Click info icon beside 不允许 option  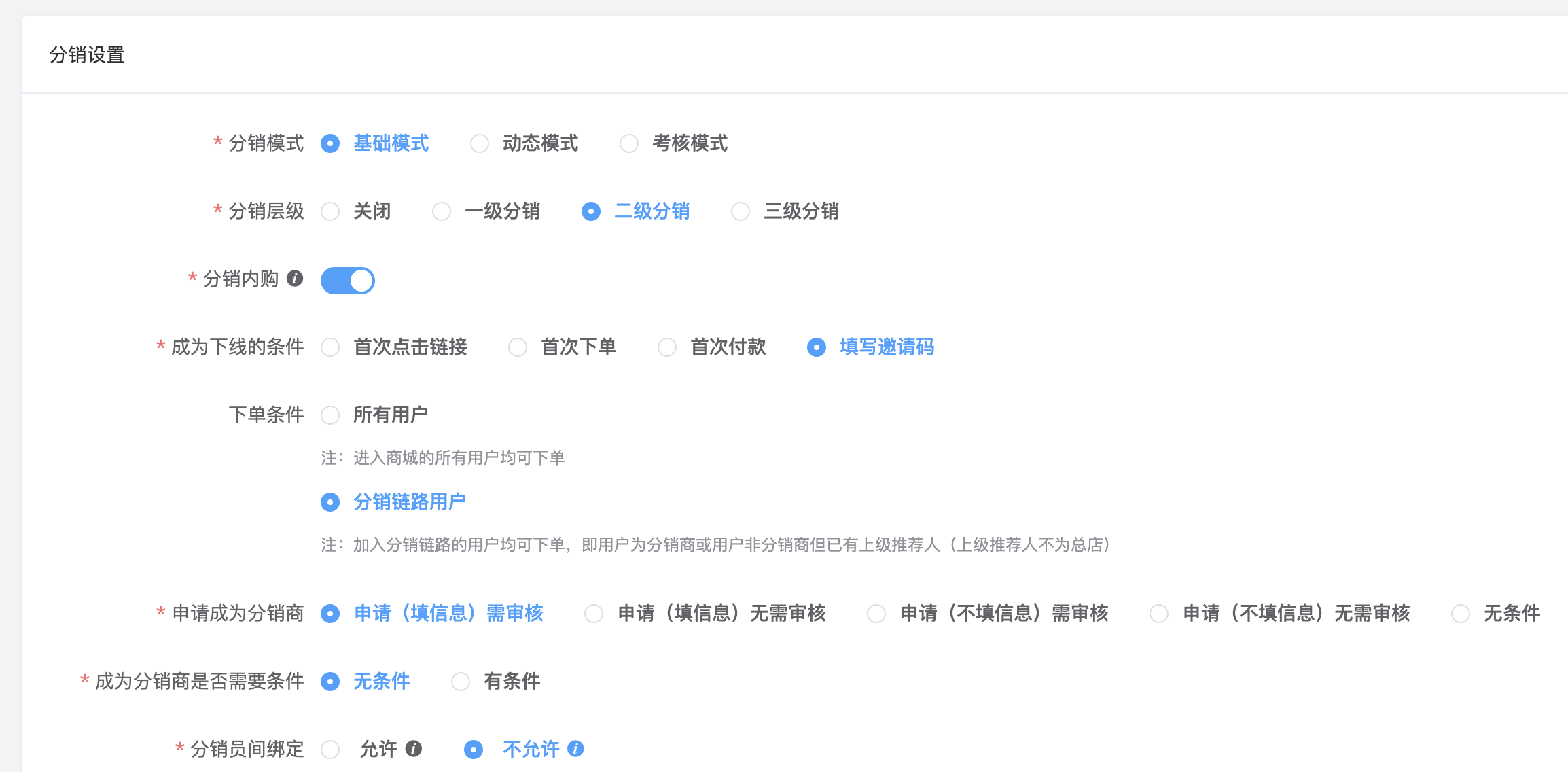point(575,749)
